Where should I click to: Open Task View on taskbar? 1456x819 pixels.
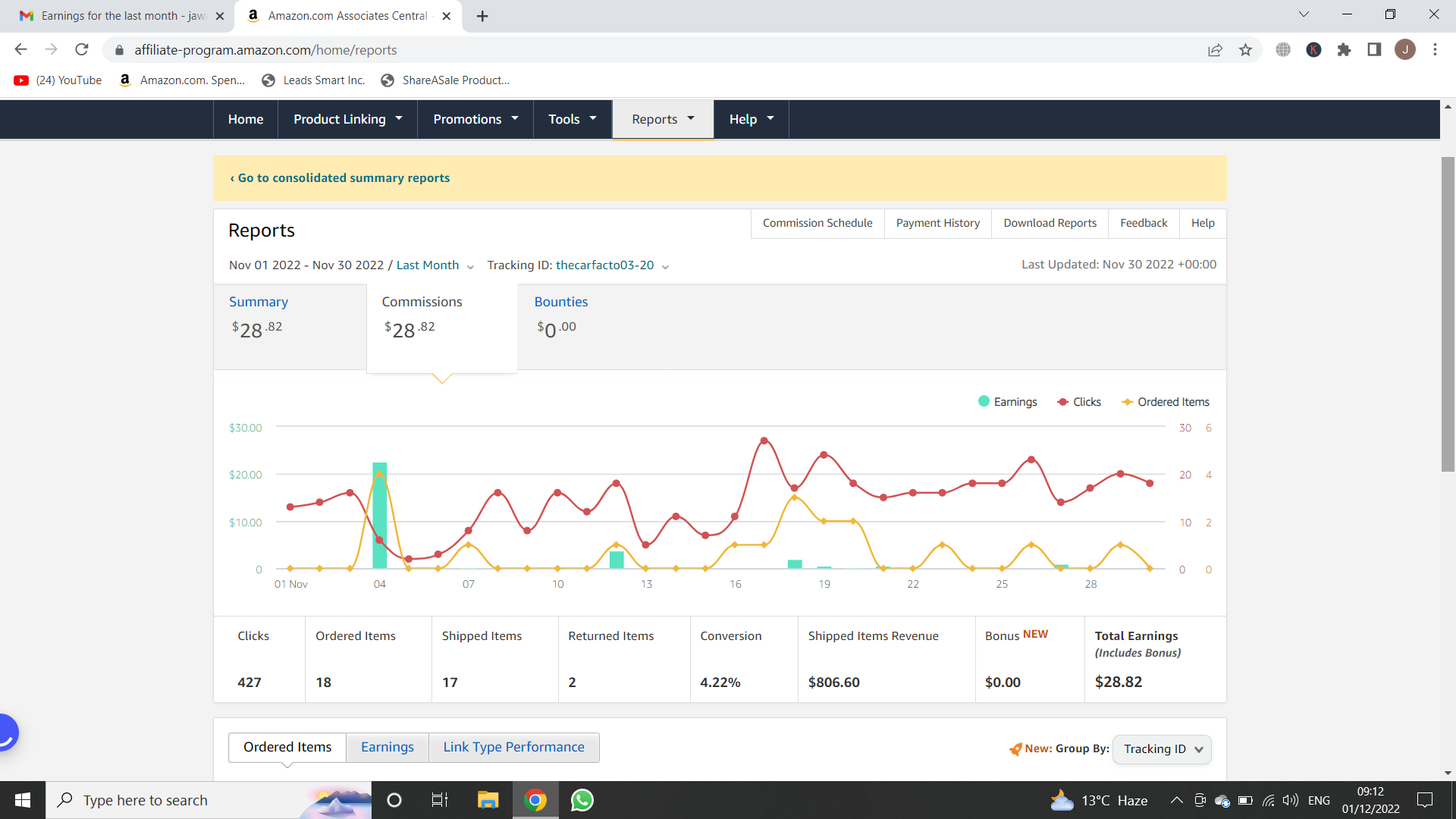(x=440, y=800)
